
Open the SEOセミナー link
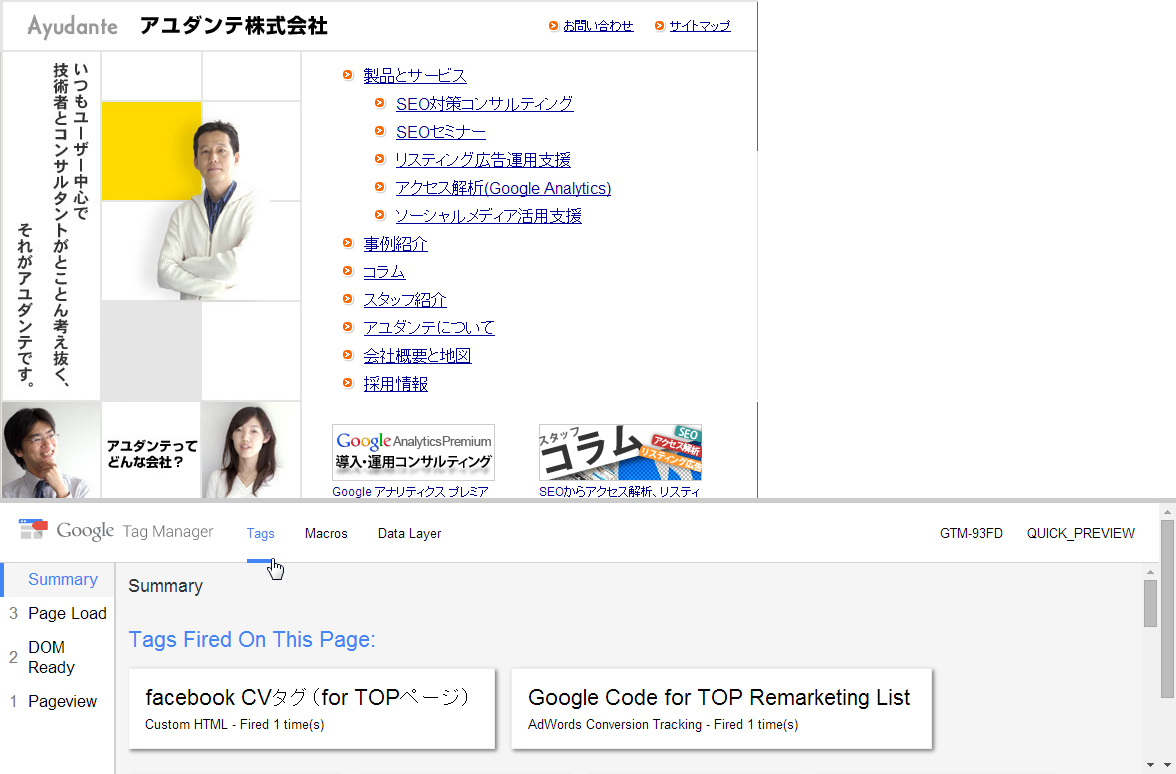point(441,132)
